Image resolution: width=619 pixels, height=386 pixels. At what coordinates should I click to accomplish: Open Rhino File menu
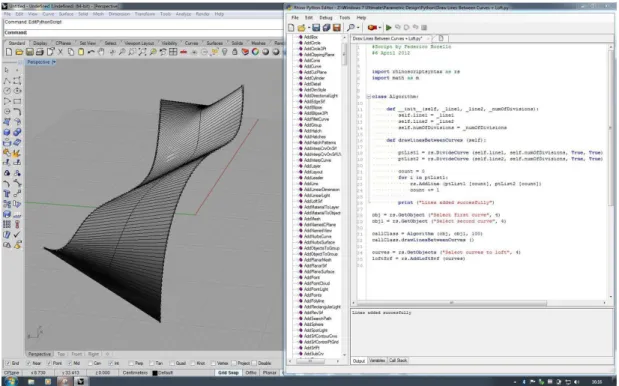(8, 14)
